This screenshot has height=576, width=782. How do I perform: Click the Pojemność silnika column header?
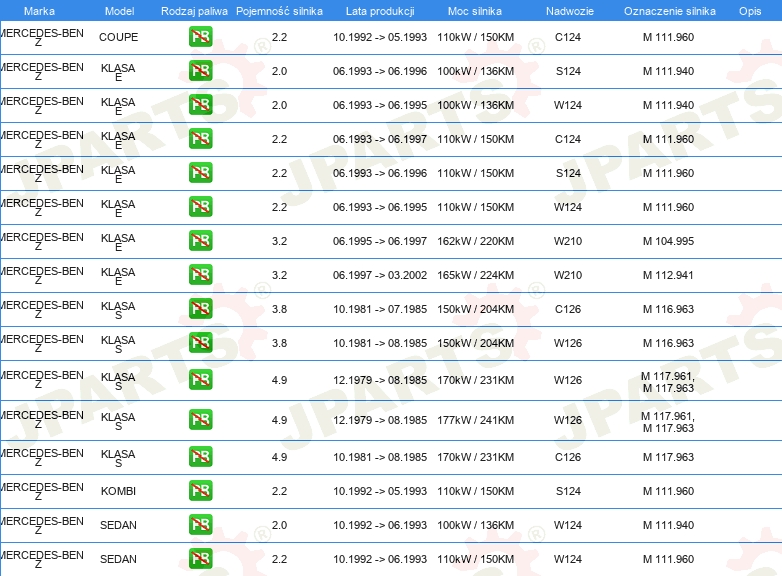point(279,11)
